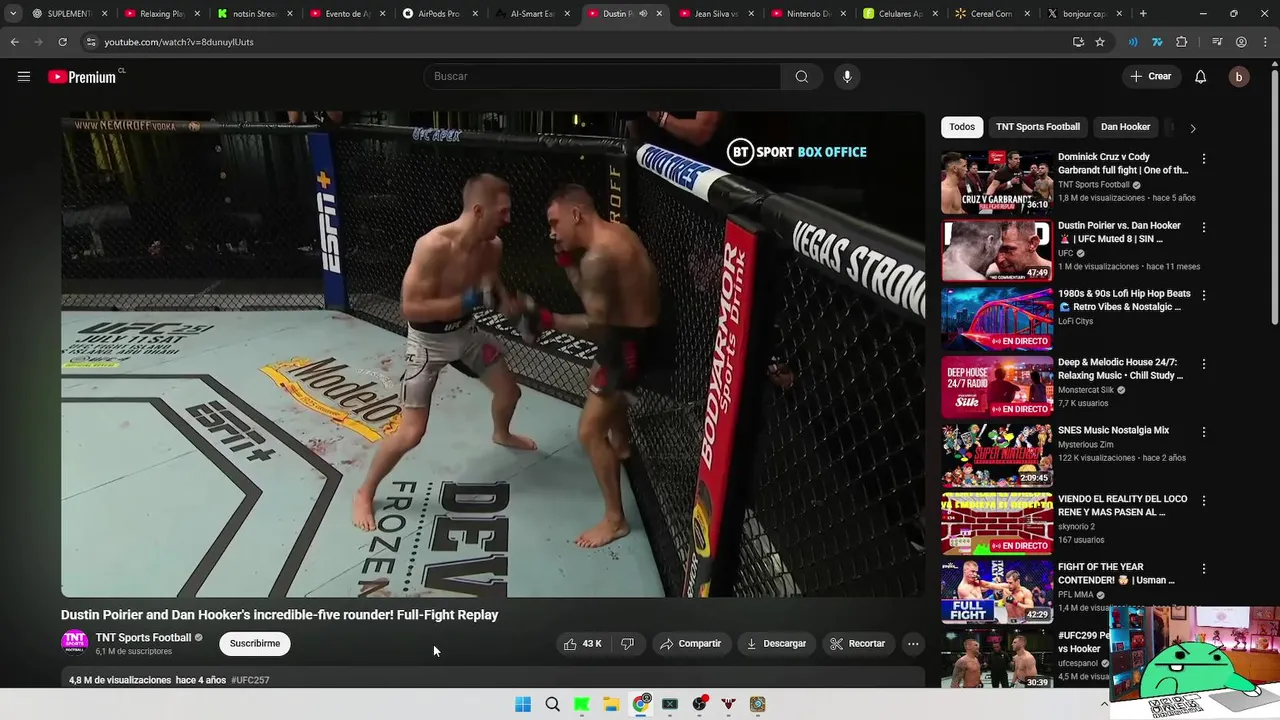Select the Dan Hooker filter chip
1280x720 pixels.
pos(1125,127)
